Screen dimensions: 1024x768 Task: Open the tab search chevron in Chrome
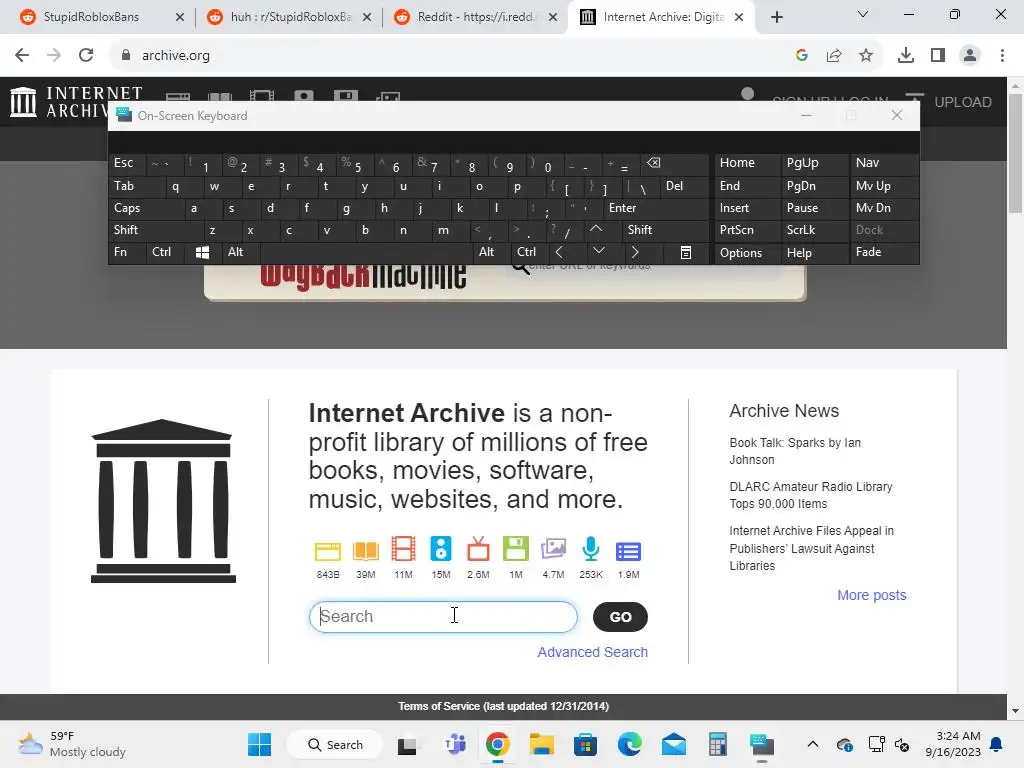(x=863, y=14)
